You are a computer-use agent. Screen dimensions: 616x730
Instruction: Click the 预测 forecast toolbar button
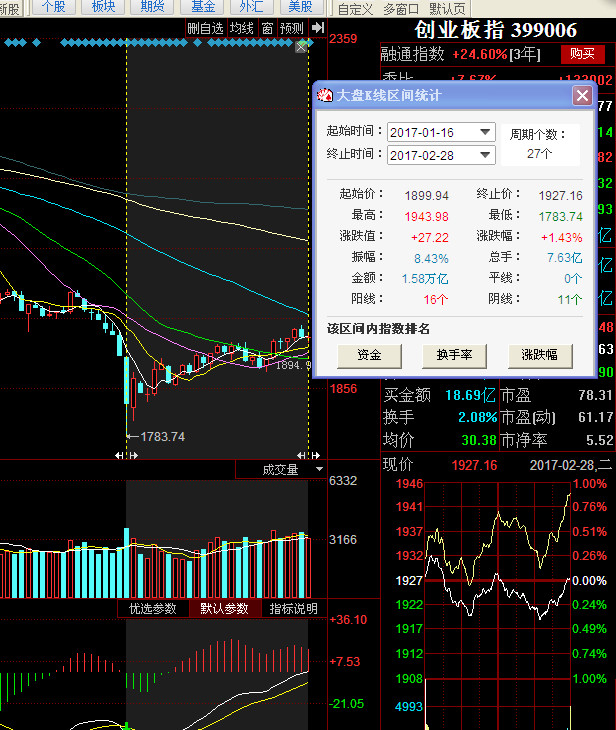(x=291, y=28)
